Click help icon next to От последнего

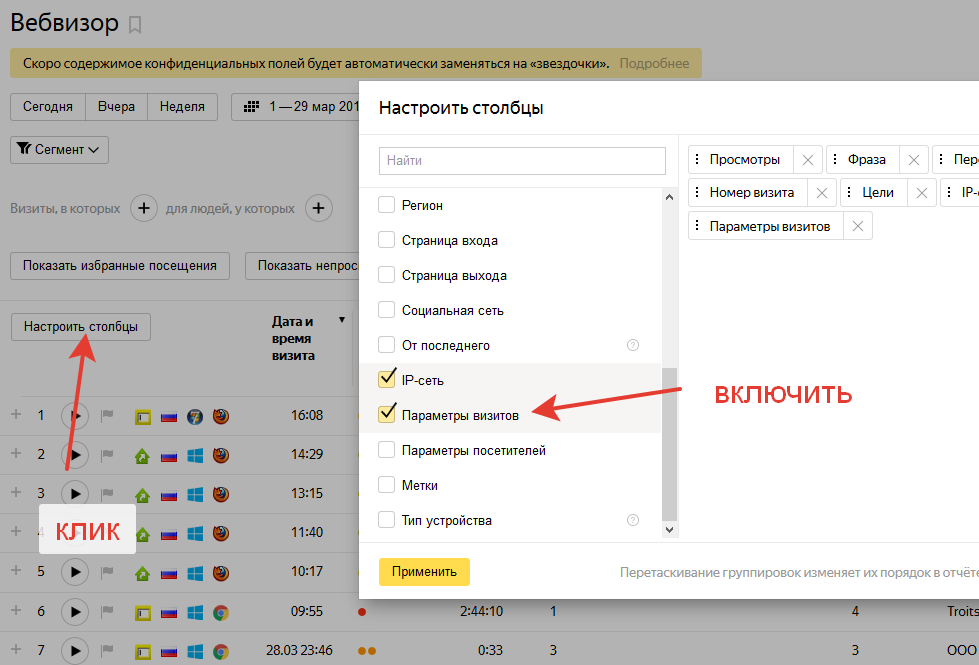pos(632,345)
